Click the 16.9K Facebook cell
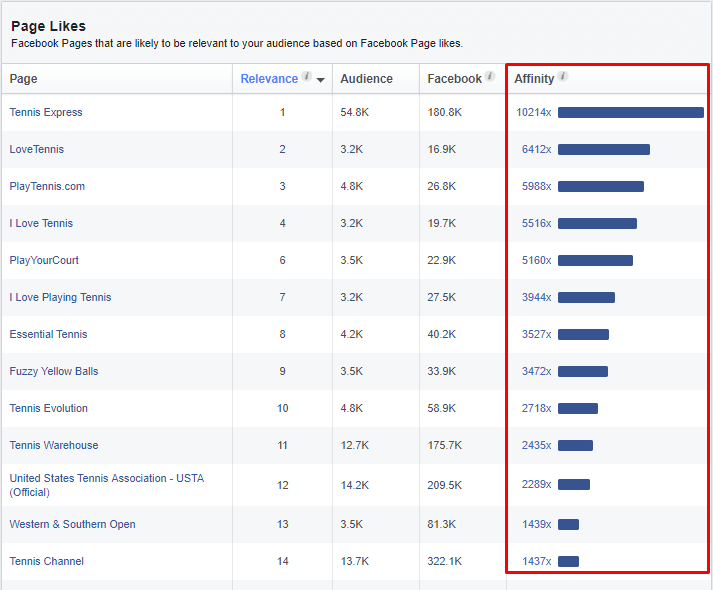 [x=442, y=149]
